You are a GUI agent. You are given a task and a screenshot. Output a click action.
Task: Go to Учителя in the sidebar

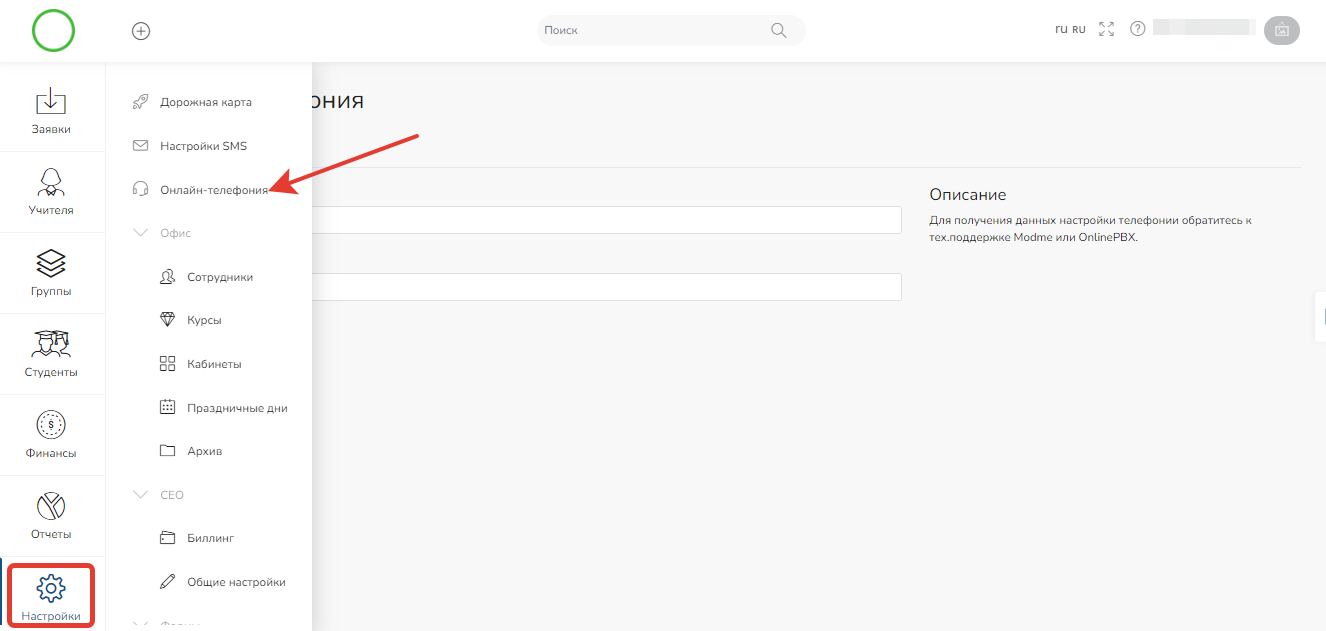(x=51, y=183)
